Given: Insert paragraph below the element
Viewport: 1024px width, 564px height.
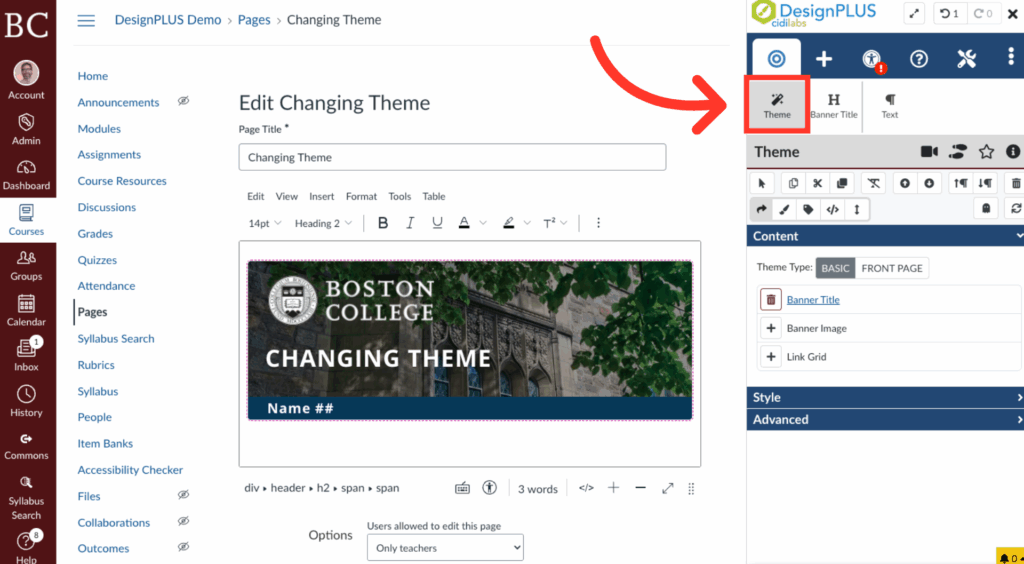Looking at the screenshot, I should coord(985,183).
